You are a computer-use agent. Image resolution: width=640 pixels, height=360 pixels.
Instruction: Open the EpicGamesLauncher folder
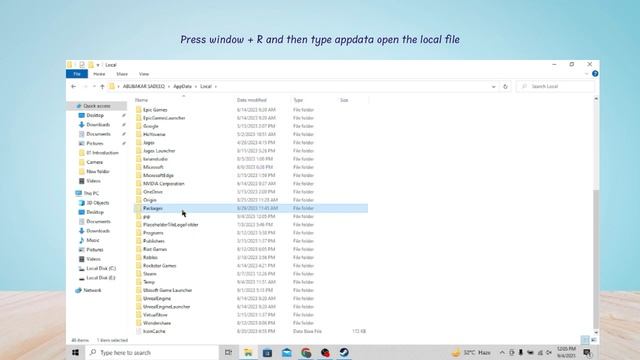[164, 118]
